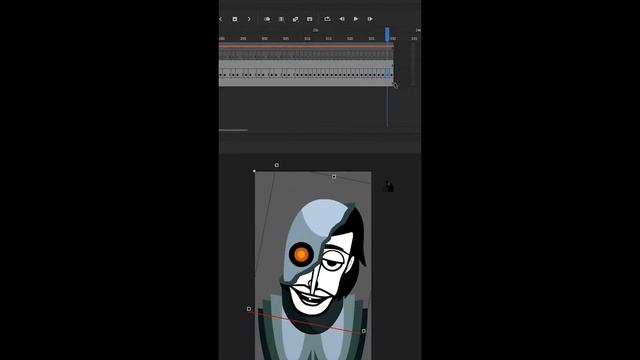Click the timeline horizontal scrollbar thumb
Viewport: 640px width, 360px height.
(x=233, y=130)
